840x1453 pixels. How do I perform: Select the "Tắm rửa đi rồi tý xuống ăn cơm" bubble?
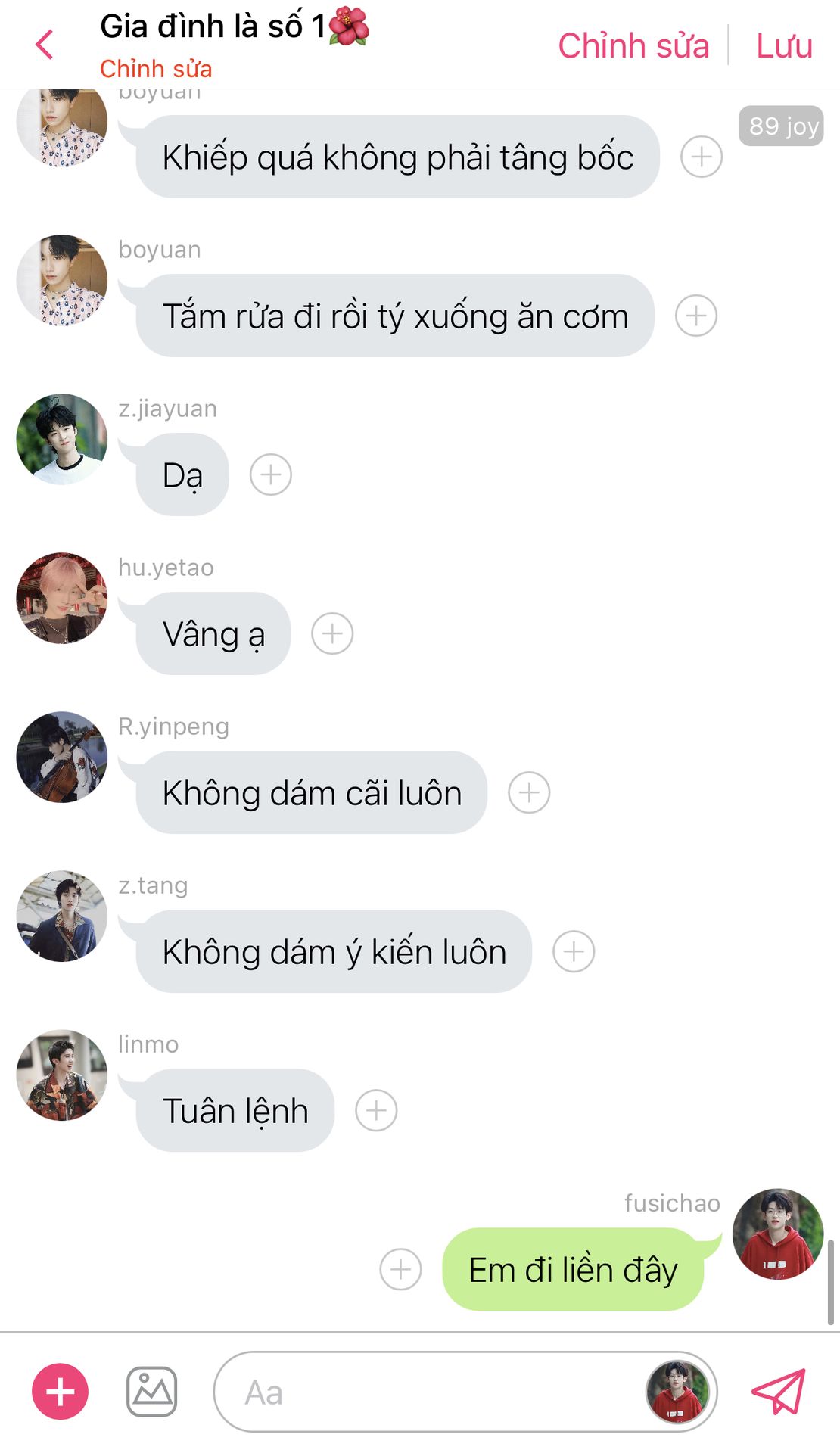394,316
